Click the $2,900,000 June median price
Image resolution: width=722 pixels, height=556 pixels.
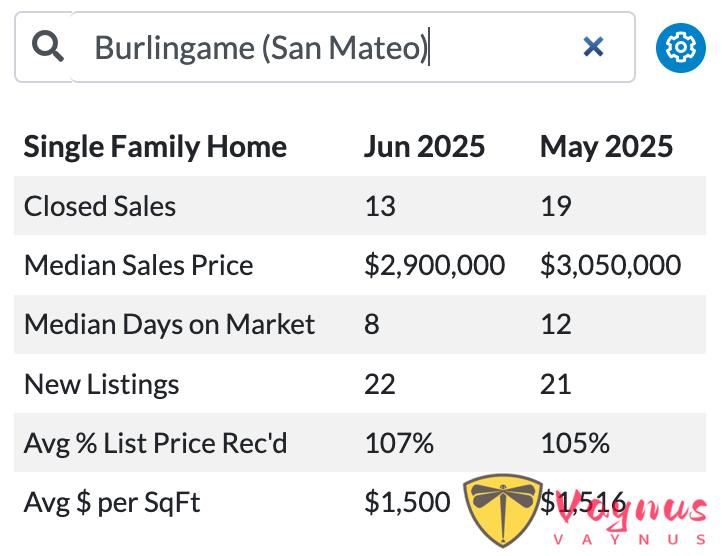click(435, 265)
